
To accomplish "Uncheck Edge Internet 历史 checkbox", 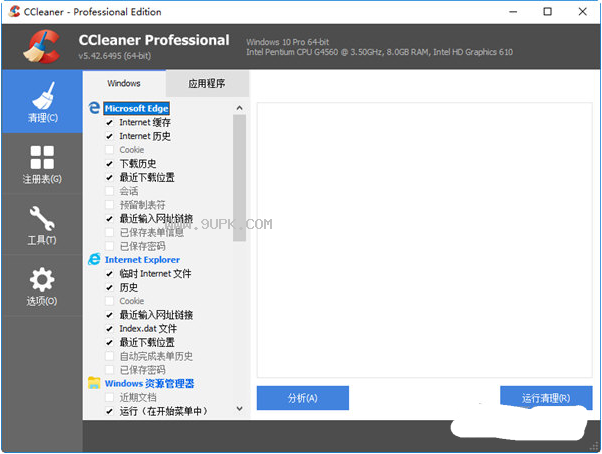I will tap(109, 136).
